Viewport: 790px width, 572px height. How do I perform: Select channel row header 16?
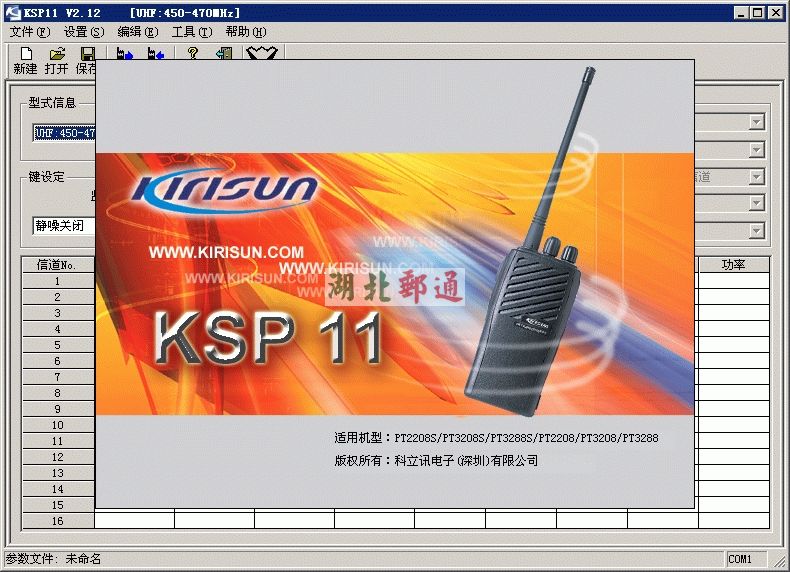click(x=58, y=521)
